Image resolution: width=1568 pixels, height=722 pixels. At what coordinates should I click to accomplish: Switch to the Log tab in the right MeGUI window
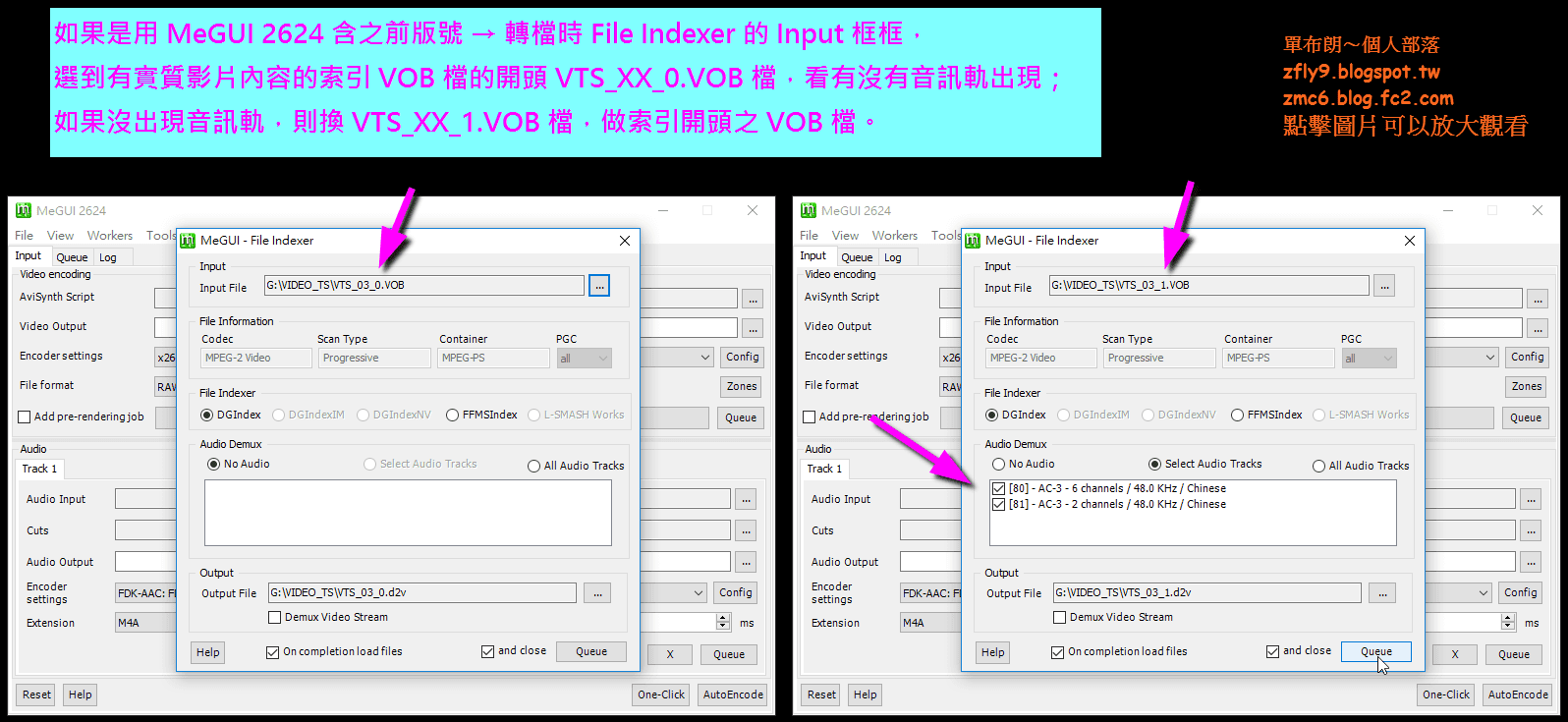(893, 257)
